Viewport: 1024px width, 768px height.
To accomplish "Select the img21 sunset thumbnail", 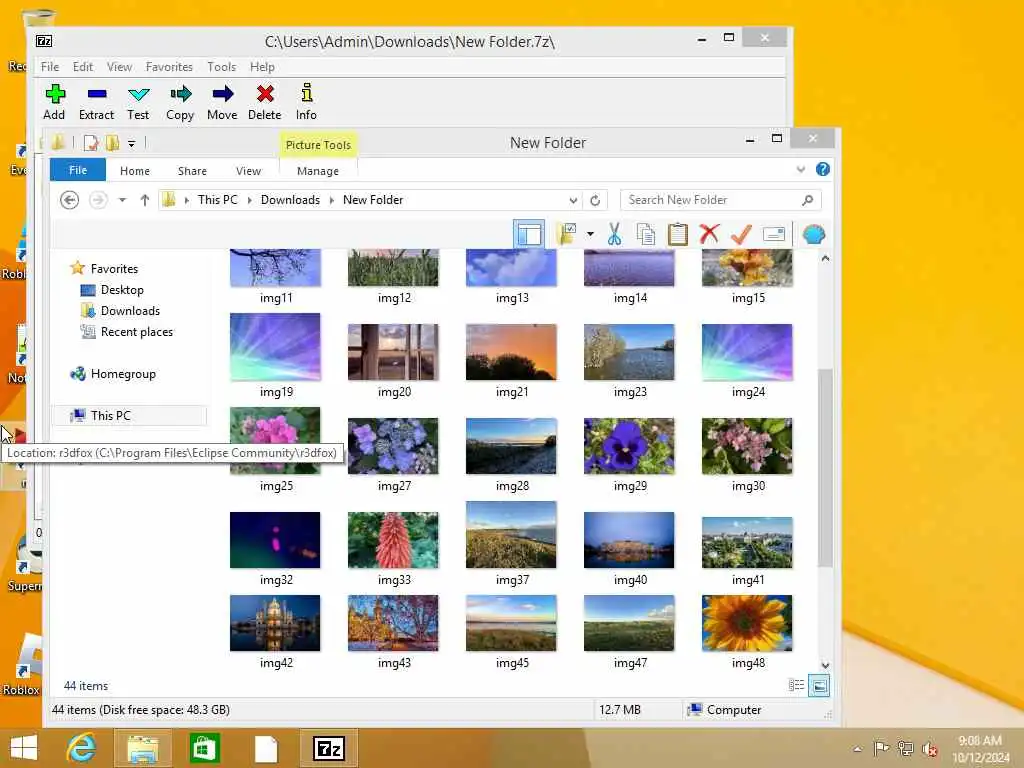I will click(x=511, y=352).
